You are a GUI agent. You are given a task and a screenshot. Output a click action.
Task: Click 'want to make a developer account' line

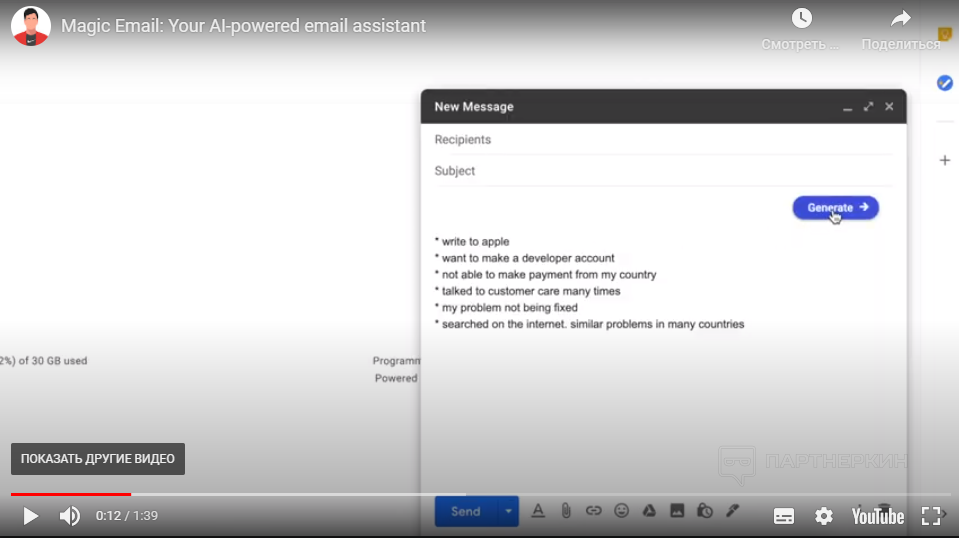coord(524,258)
